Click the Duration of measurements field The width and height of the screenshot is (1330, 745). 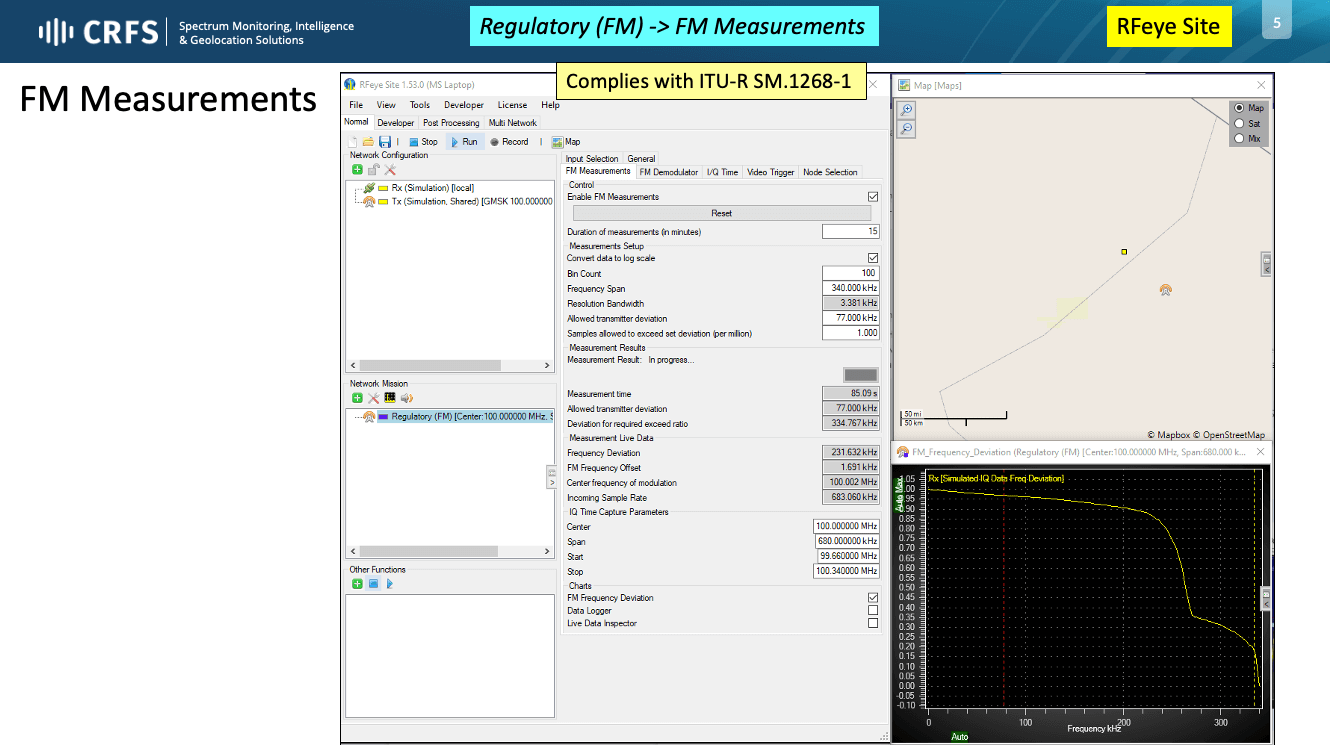pos(851,231)
